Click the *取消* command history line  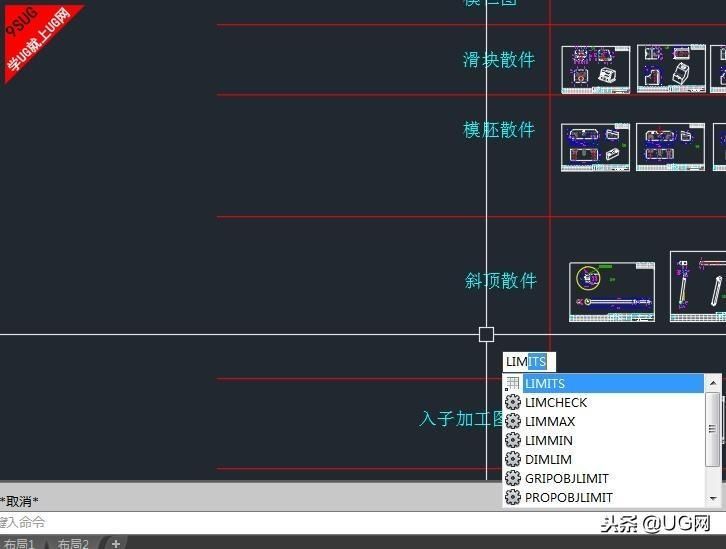click(x=19, y=501)
